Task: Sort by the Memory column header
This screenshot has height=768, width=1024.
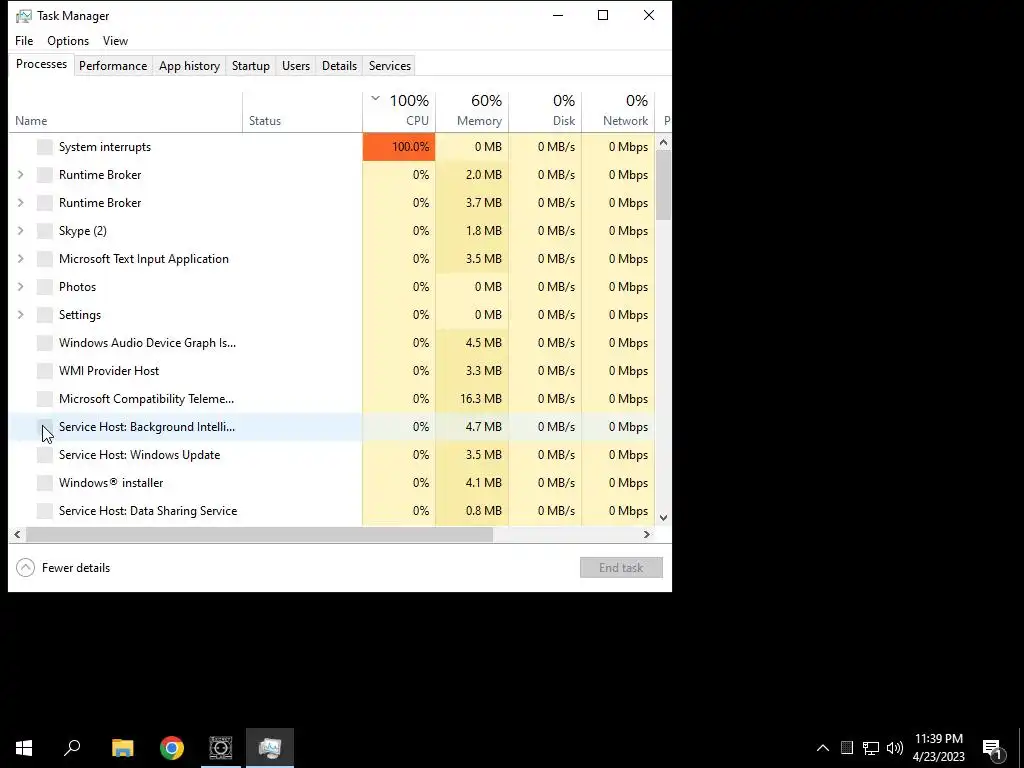Action: pos(472,111)
